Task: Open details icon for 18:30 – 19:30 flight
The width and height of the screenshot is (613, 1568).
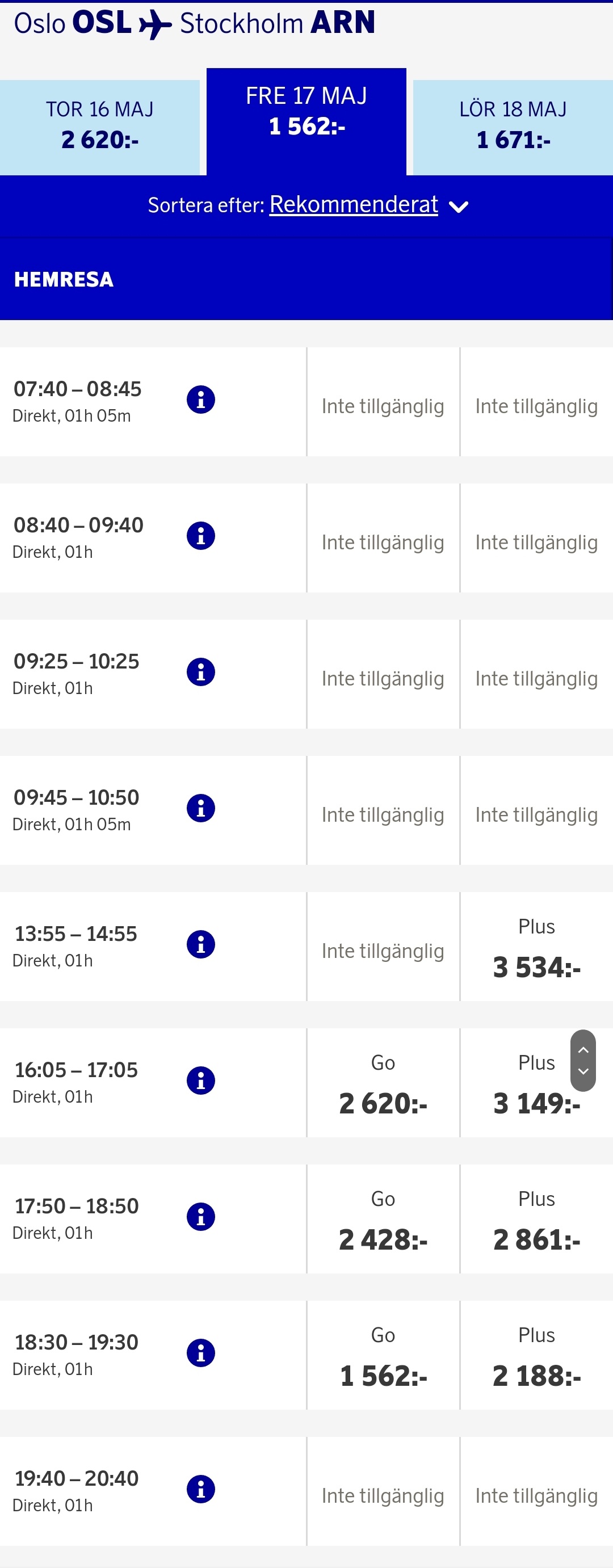Action: (201, 1353)
